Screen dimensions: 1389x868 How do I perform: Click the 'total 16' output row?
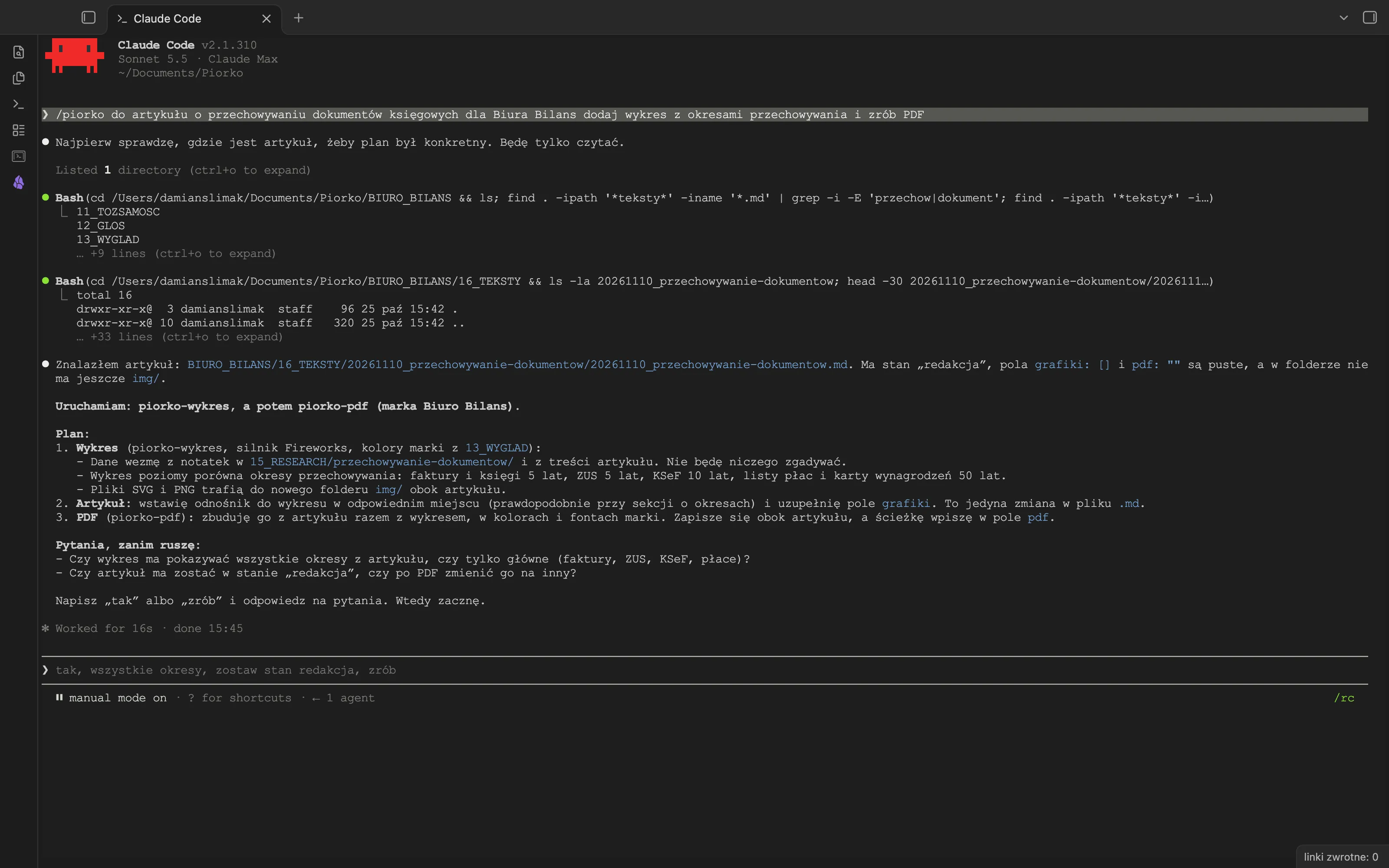pos(104,295)
